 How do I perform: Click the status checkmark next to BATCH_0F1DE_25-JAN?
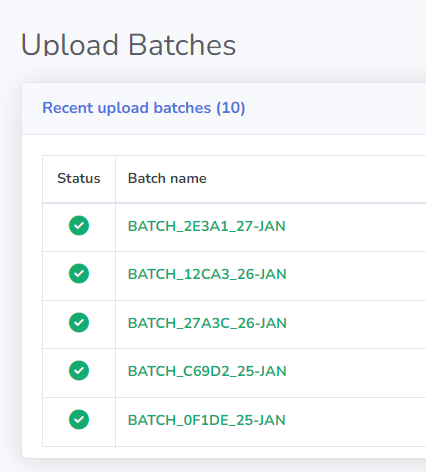79,420
